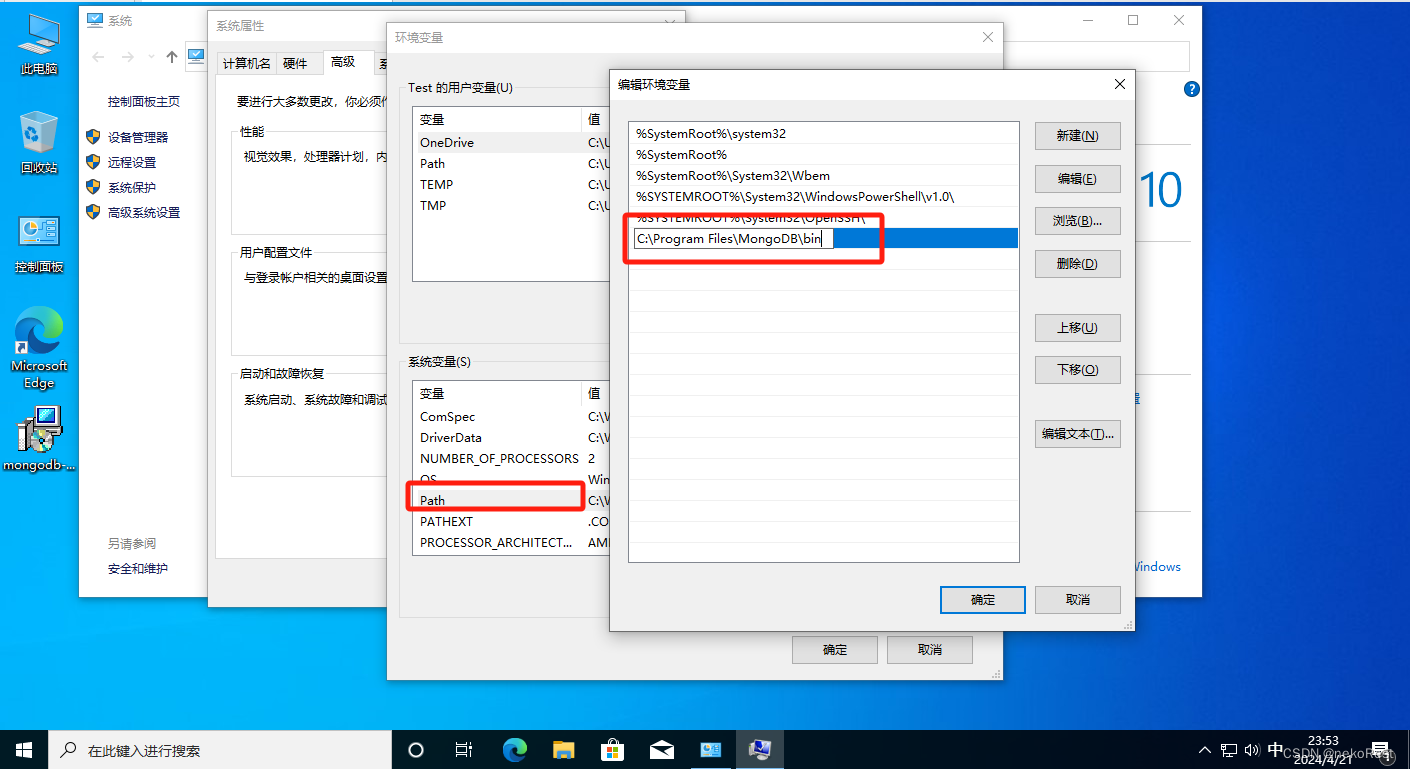Select TMP user variable row

[512, 205]
